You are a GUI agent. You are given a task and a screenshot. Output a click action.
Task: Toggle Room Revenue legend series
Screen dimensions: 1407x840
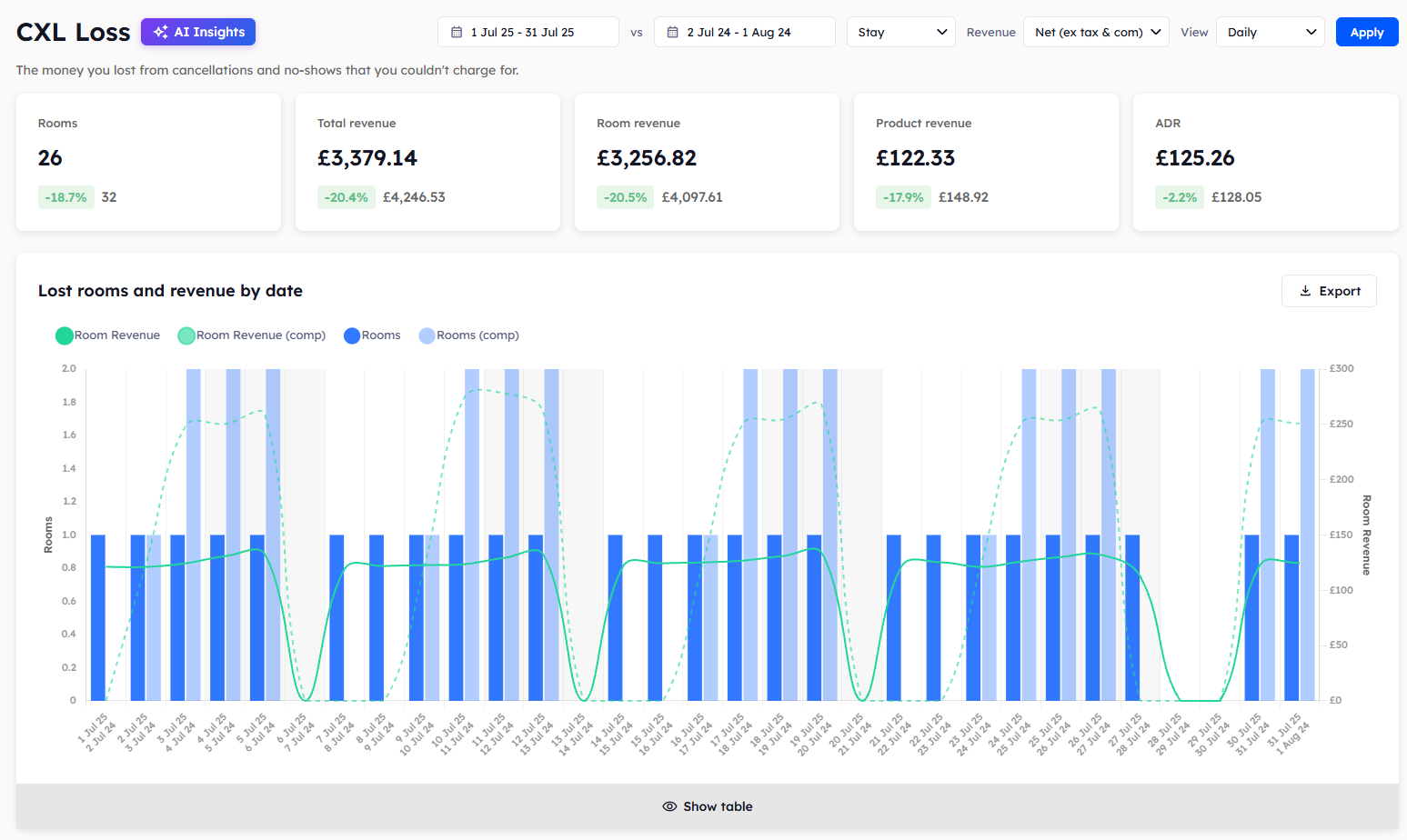click(x=108, y=335)
